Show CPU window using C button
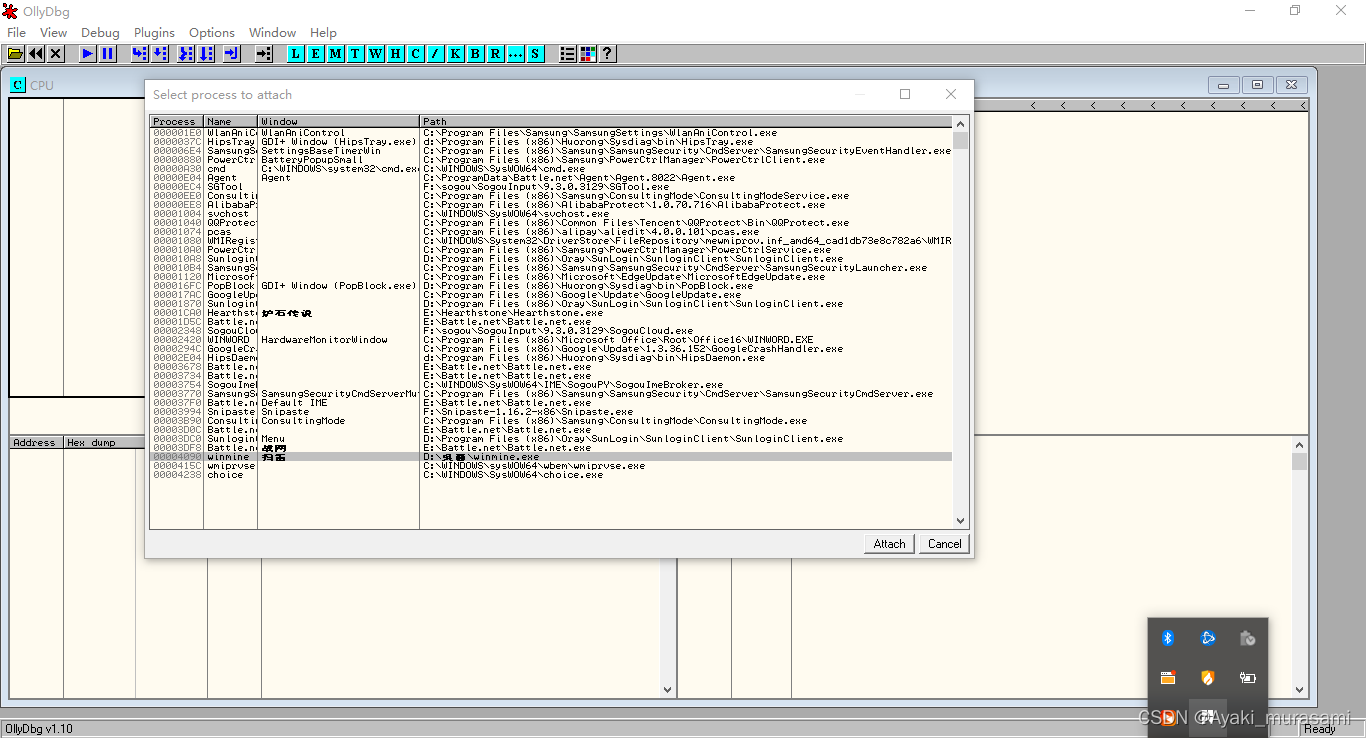 (416, 54)
